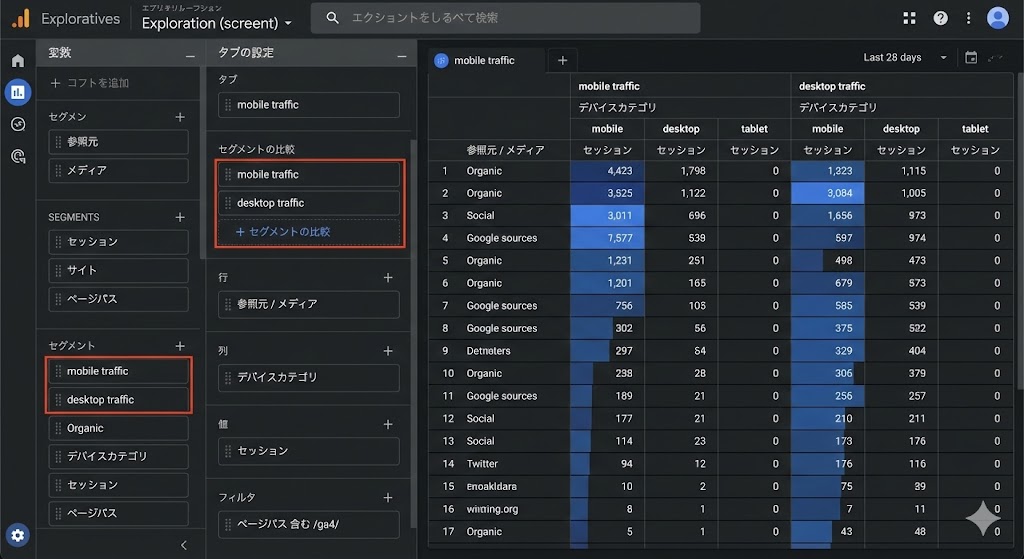Add a filter with フィルタ plus icon
The width and height of the screenshot is (1024, 559).
[388, 498]
